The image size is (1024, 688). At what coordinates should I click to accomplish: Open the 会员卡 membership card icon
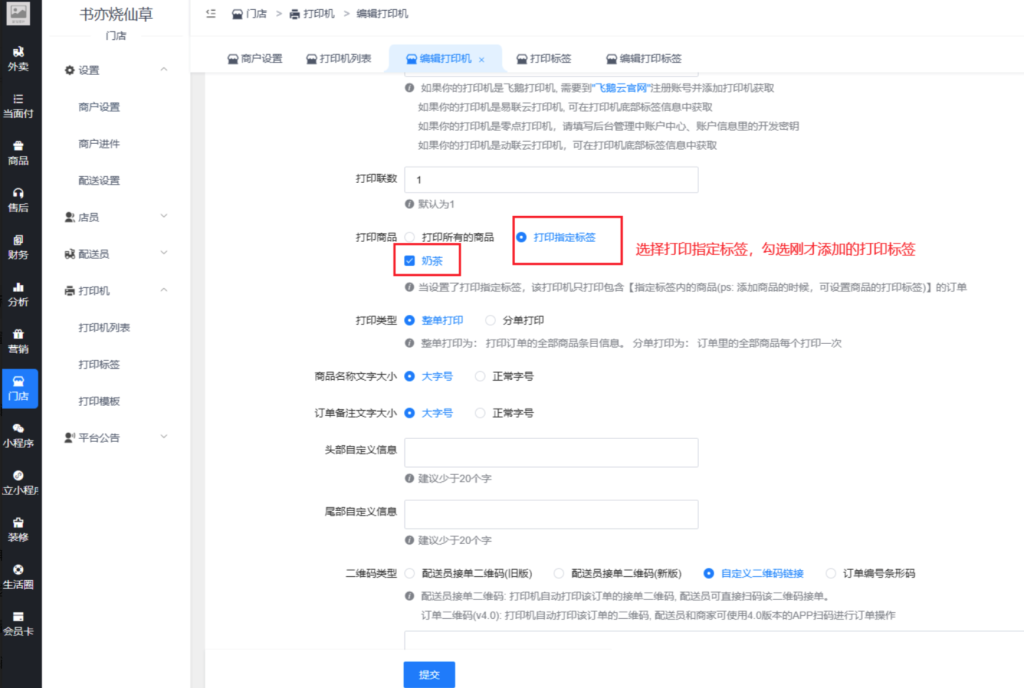point(19,622)
